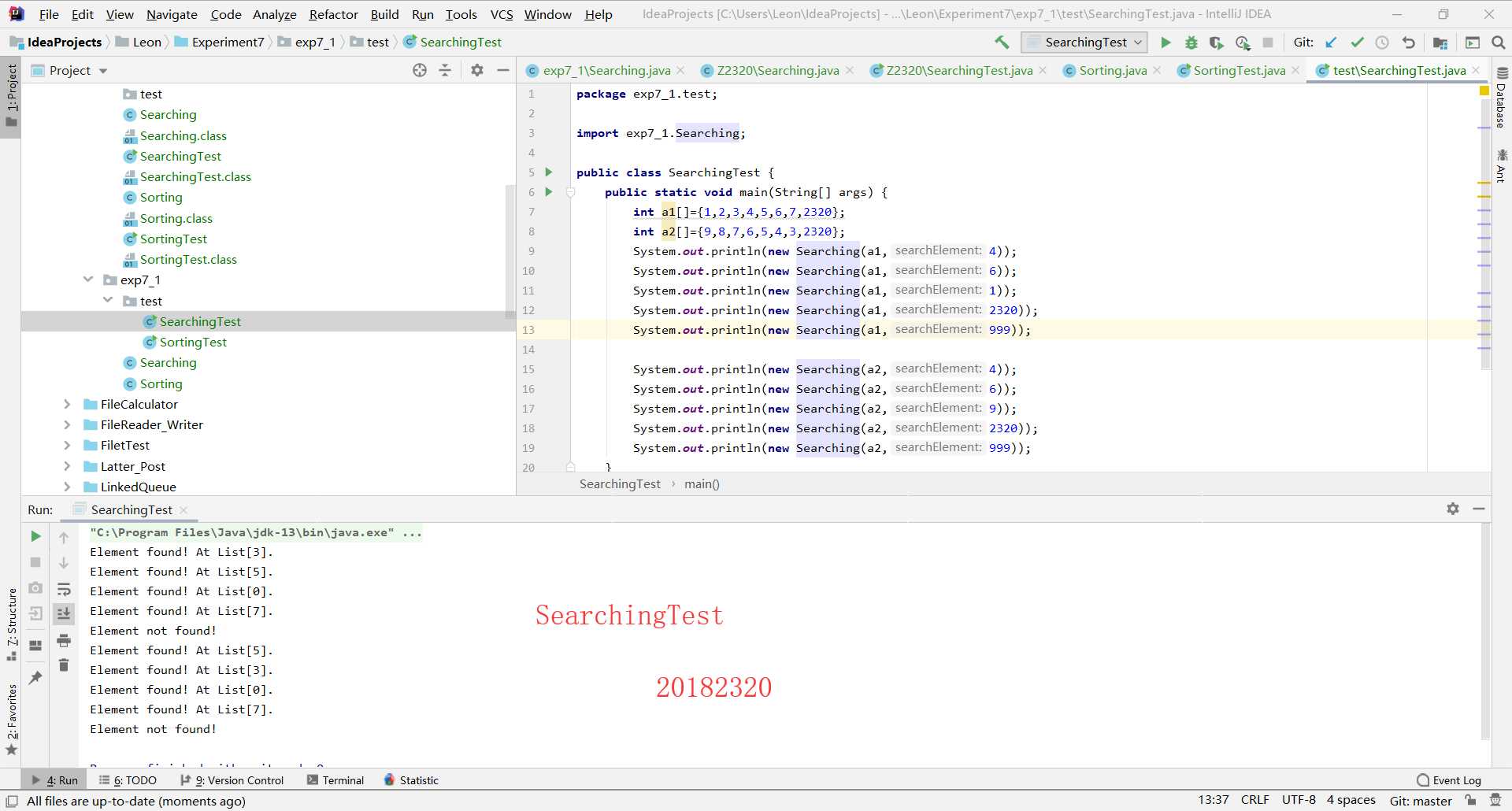
Task: Click the Git update project arrow
Action: [x=1331, y=43]
